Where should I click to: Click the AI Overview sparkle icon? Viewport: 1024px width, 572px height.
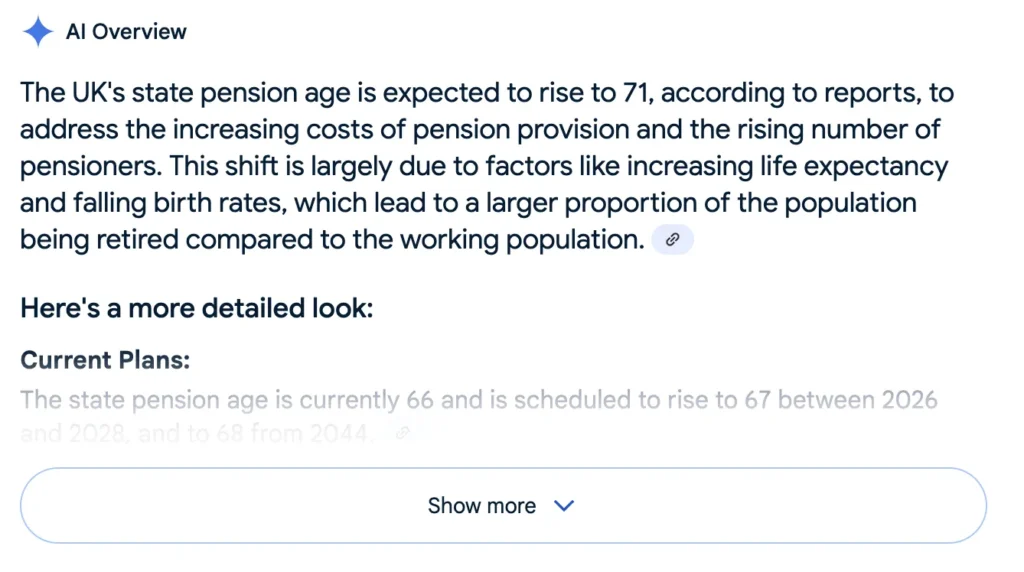point(38,32)
